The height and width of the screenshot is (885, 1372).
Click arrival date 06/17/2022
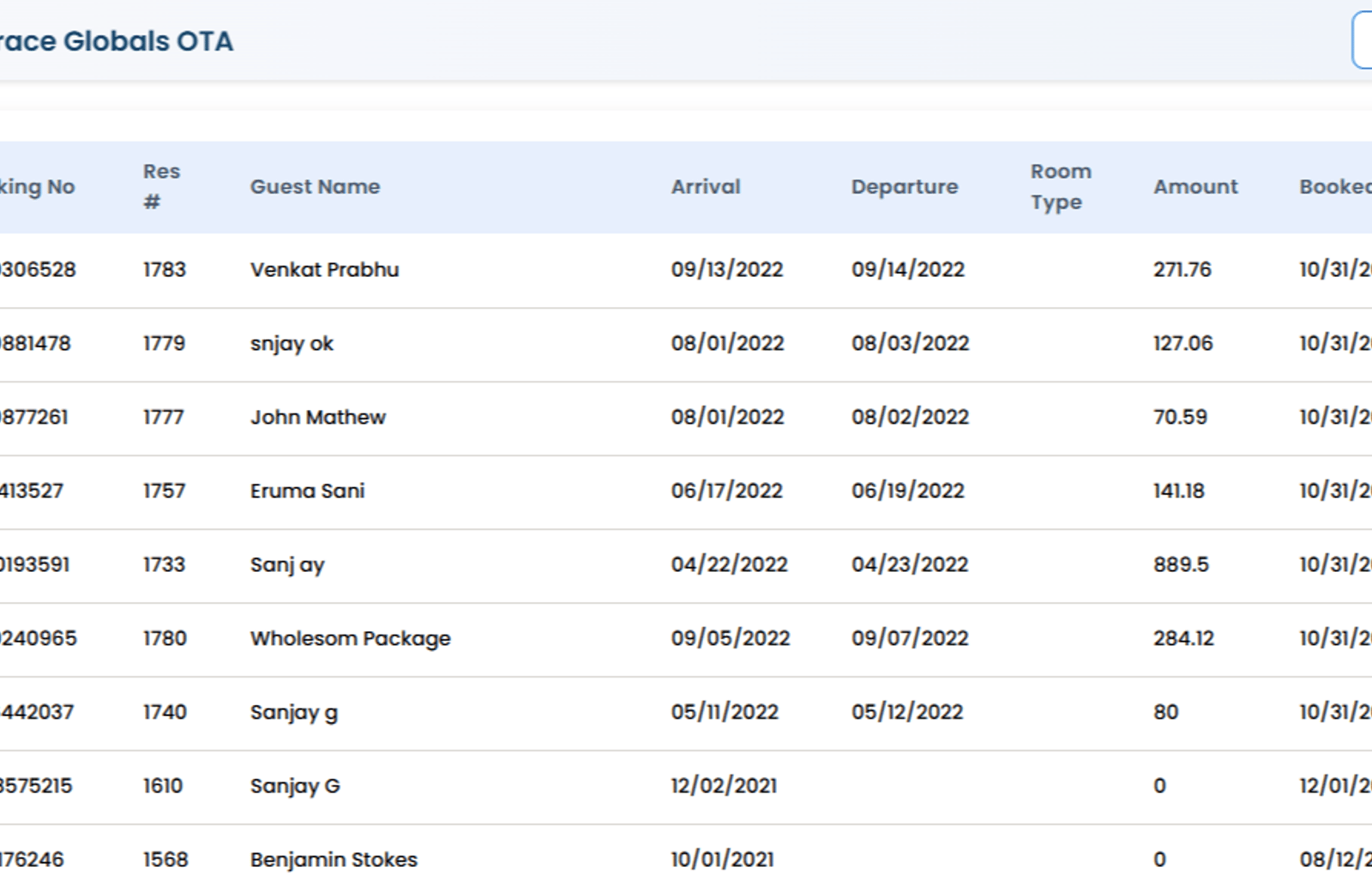coord(726,491)
